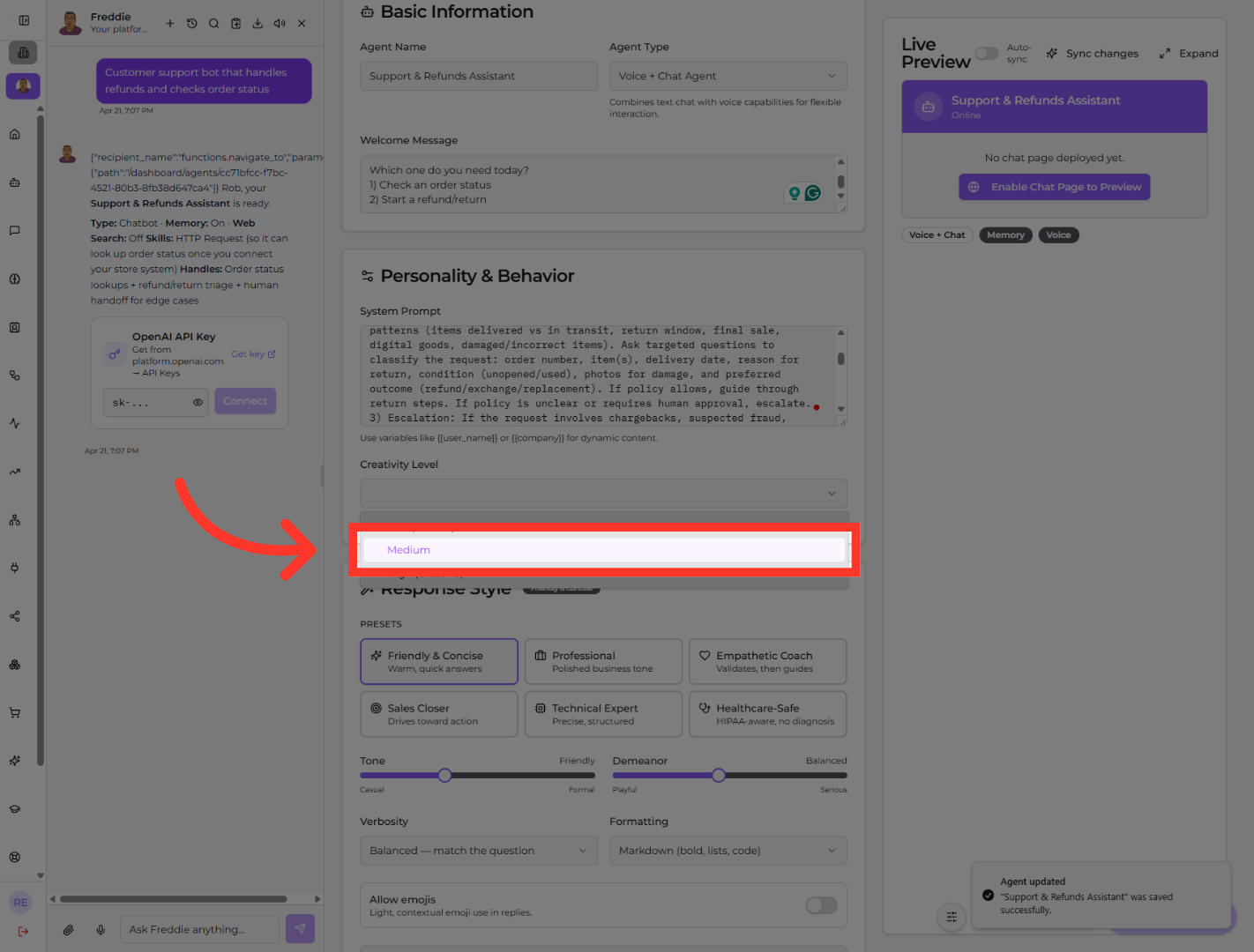Open the shopping cart icon in the sidebar
The image size is (1254, 952).
[15, 712]
